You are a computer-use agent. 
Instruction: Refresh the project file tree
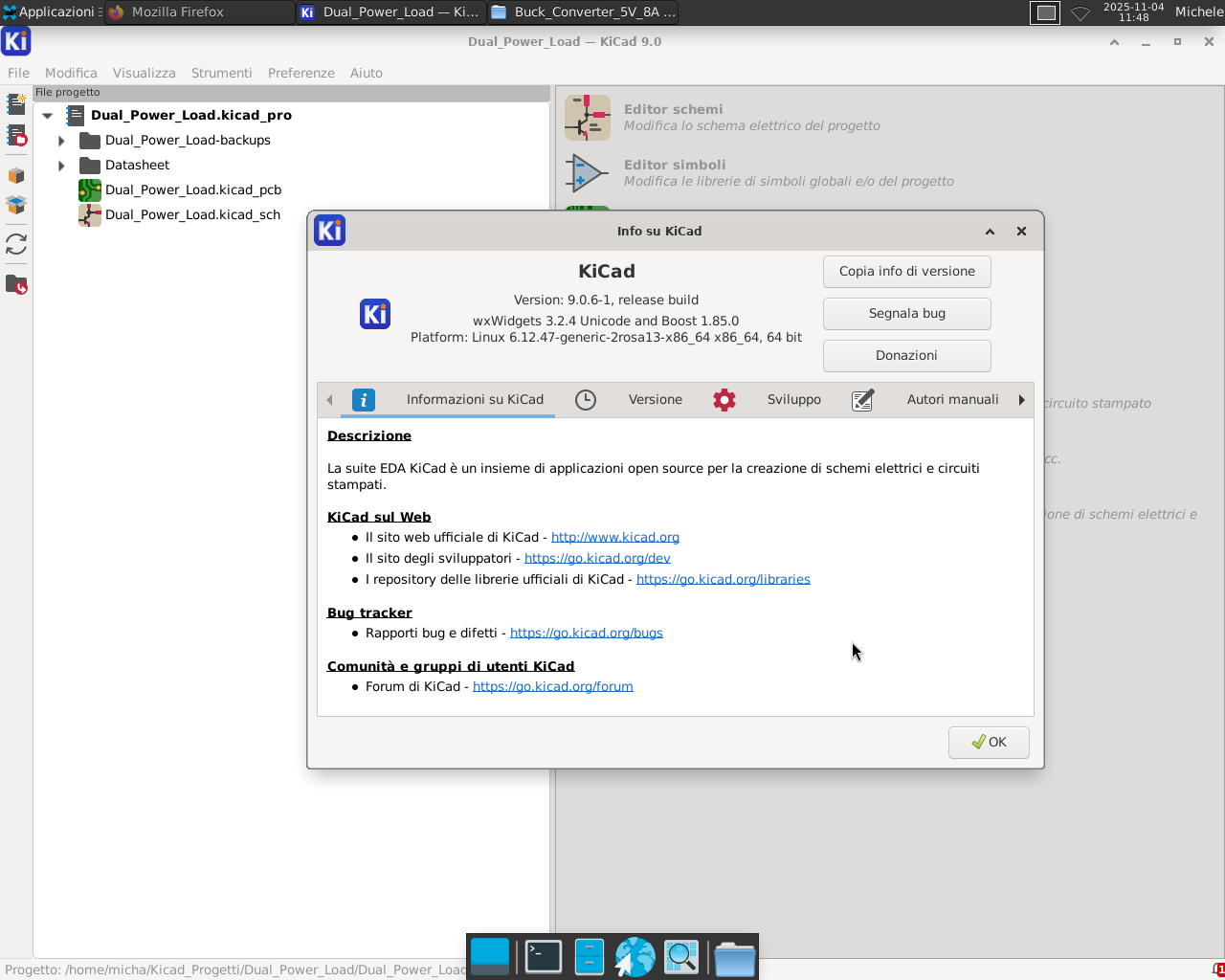(16, 245)
